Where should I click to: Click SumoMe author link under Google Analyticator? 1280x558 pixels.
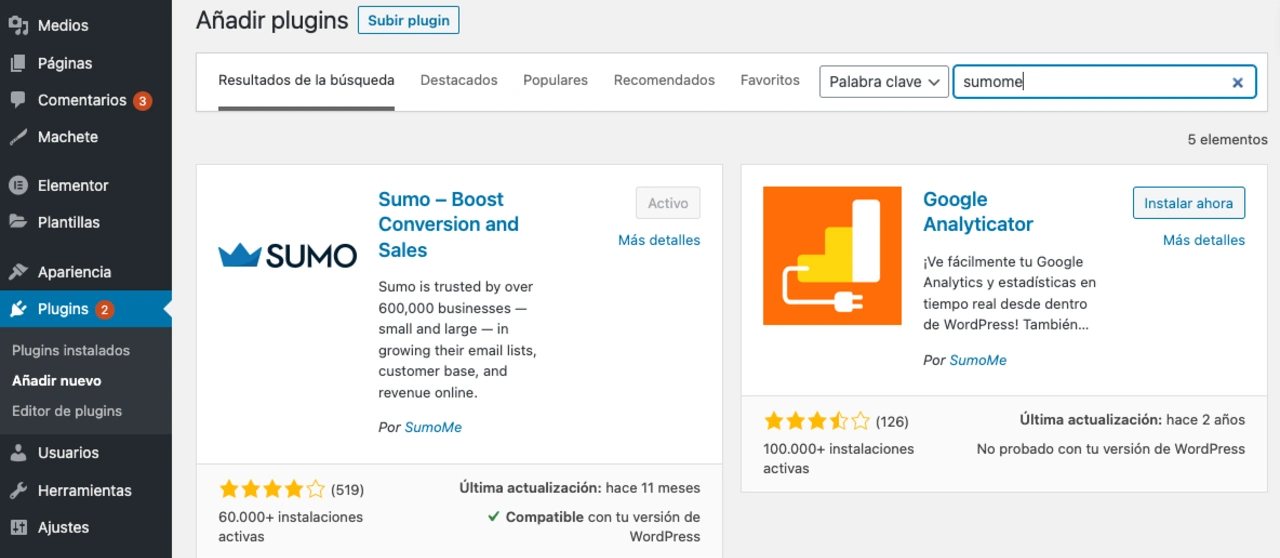[978, 360]
